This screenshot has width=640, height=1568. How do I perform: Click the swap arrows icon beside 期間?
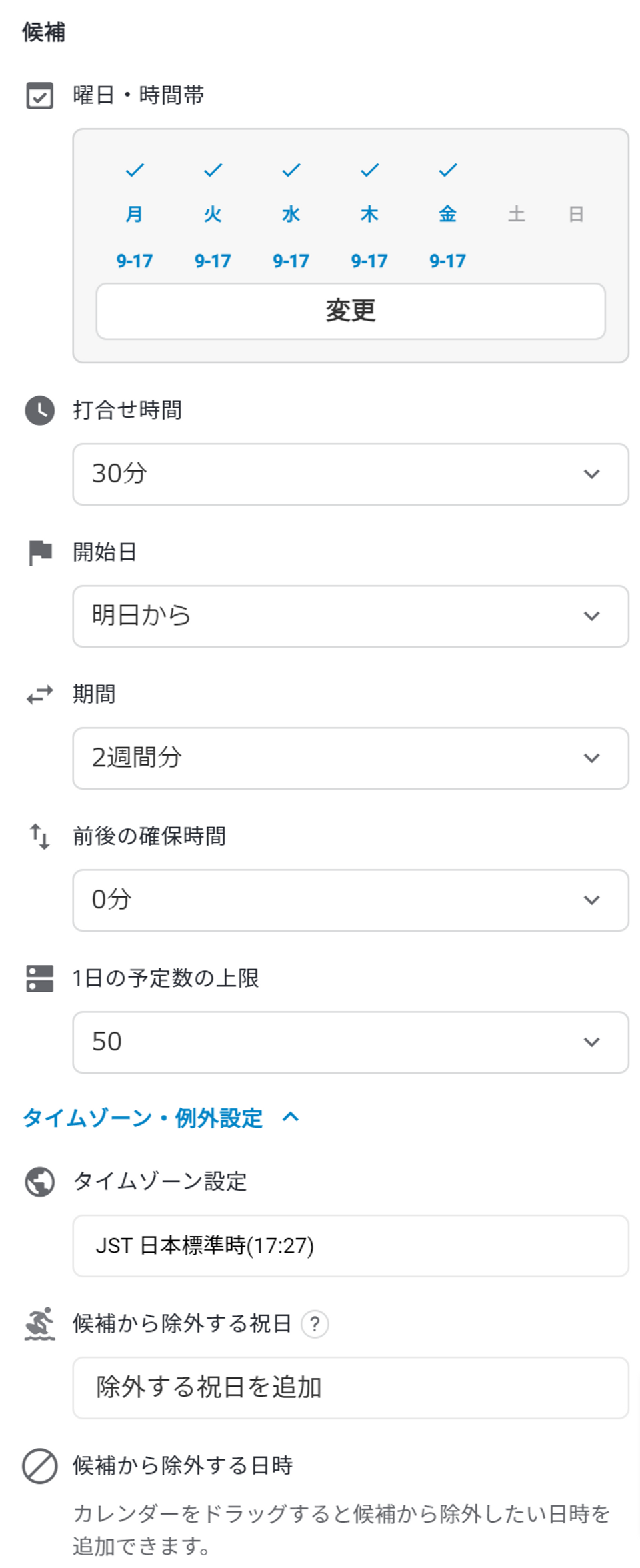(x=40, y=694)
